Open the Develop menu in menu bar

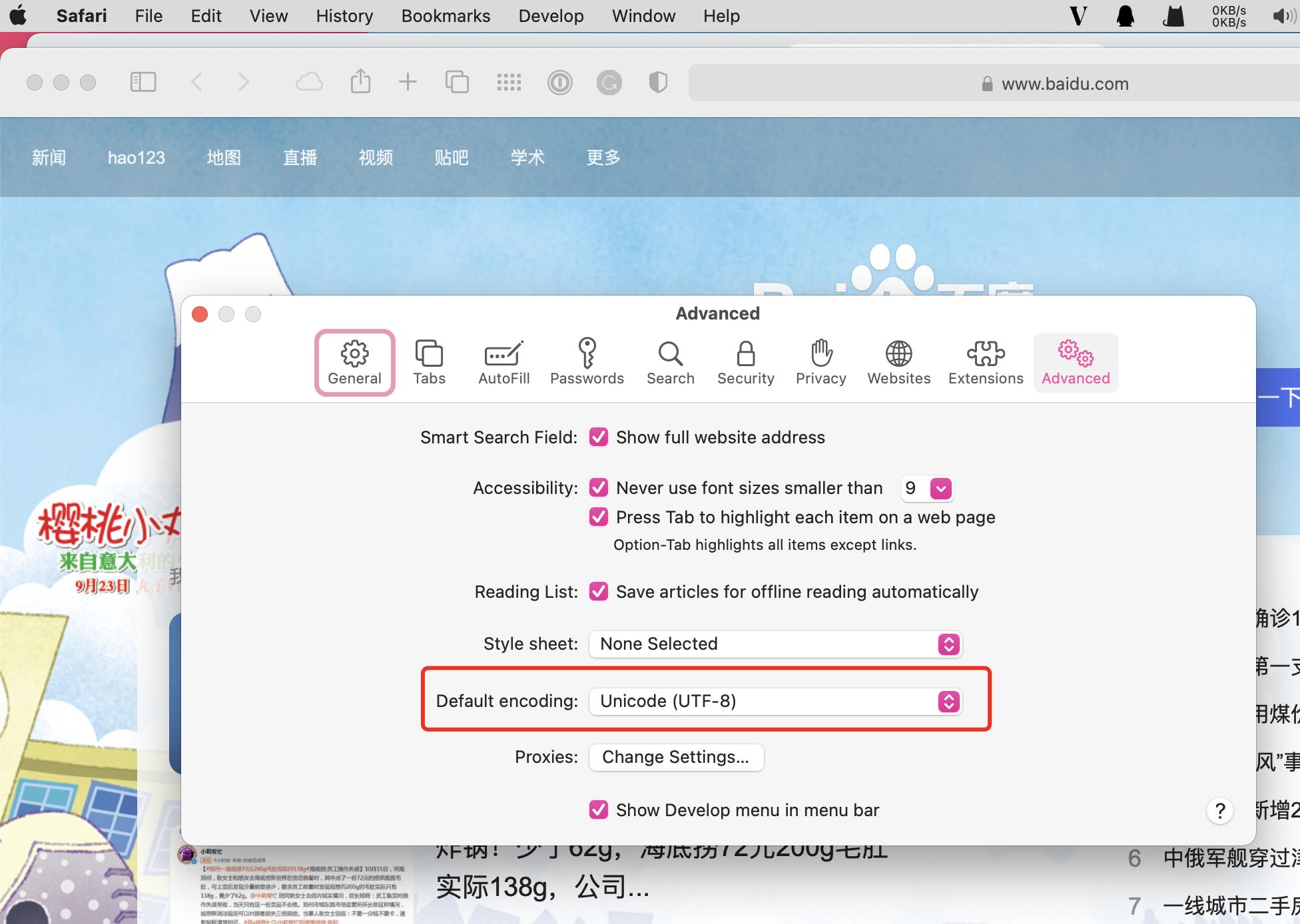click(551, 15)
